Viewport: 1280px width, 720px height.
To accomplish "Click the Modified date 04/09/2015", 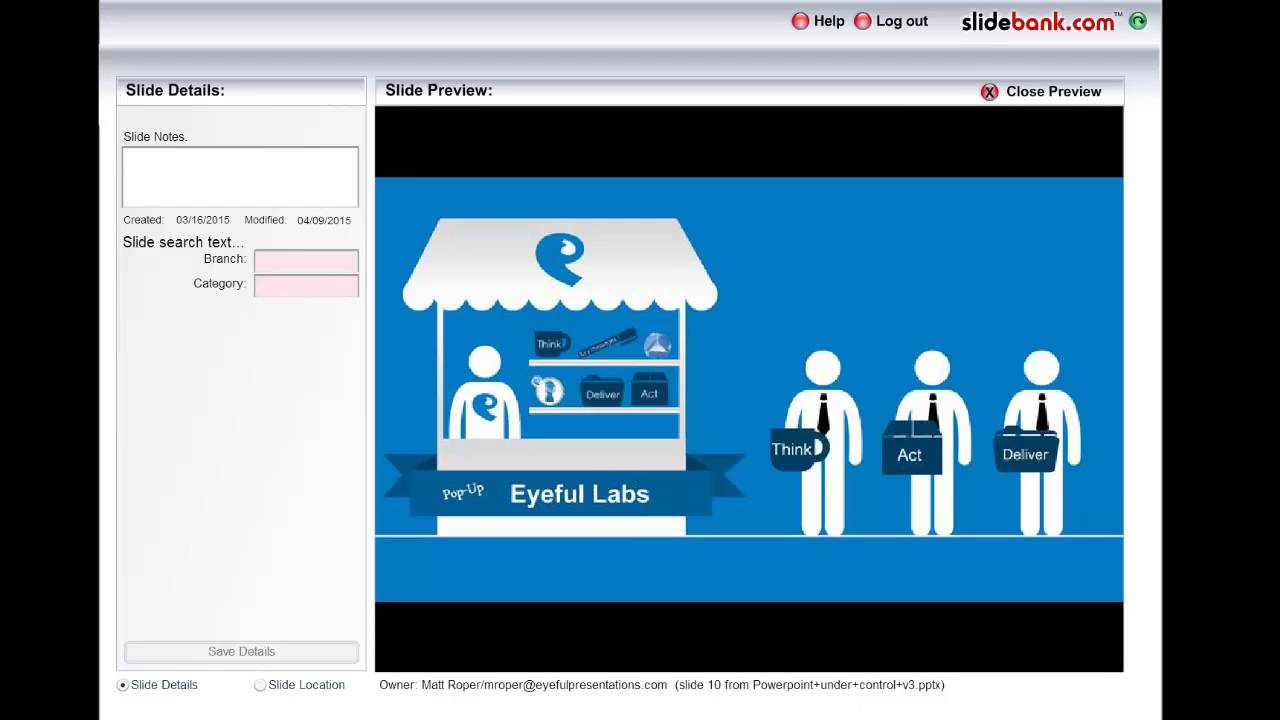I will (324, 220).
